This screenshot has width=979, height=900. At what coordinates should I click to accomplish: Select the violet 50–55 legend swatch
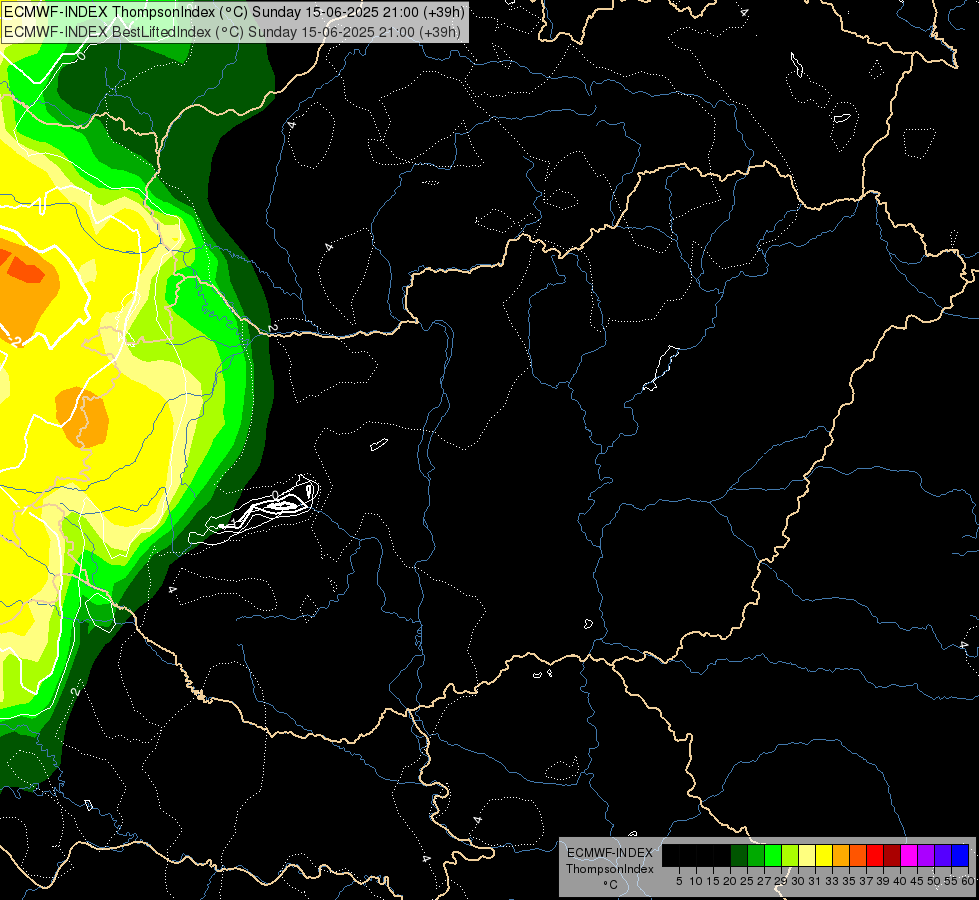pyautogui.click(x=943, y=855)
